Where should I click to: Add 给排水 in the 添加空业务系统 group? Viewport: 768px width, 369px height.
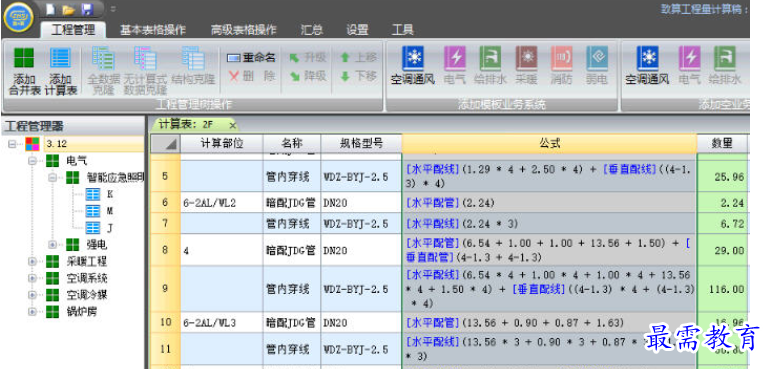[725, 66]
